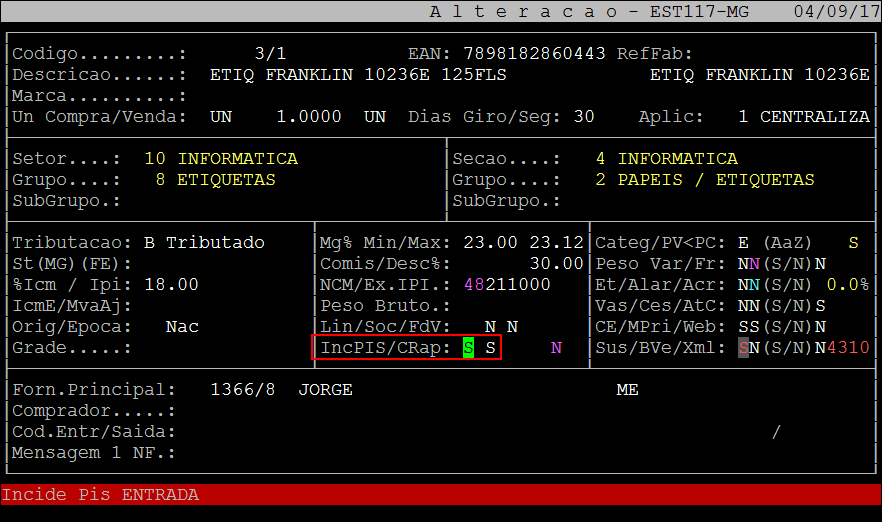Viewport: 882px width, 522px height.
Task: Select the highlighted Sus flag in Sus/BVe/Xml
Action: coord(742,348)
